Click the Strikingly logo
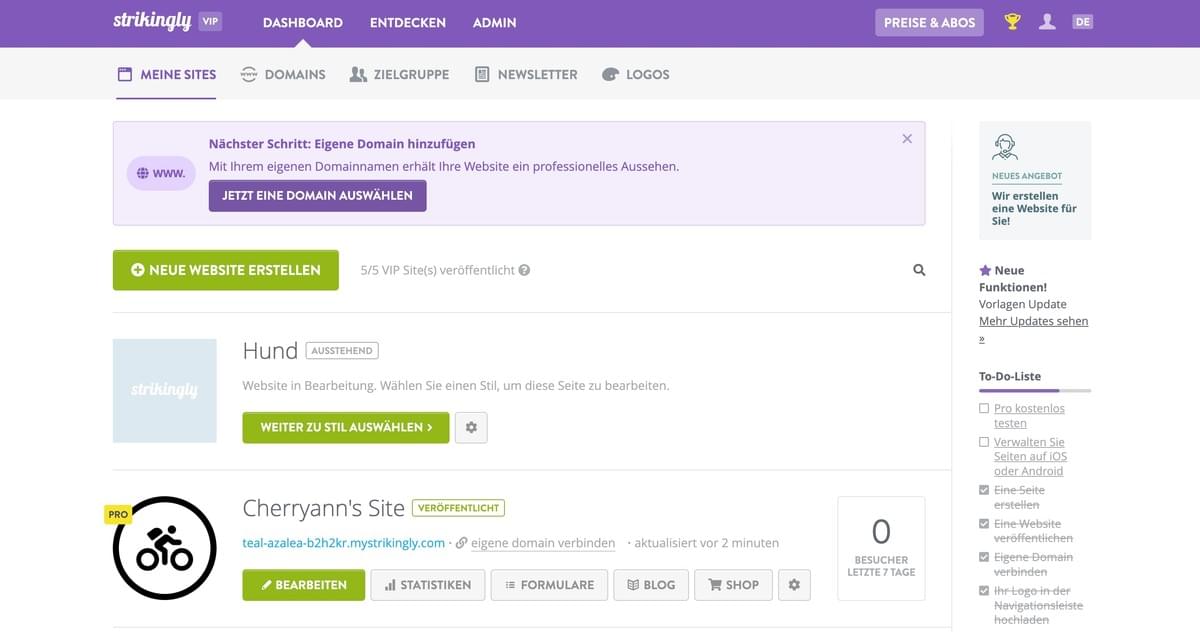 tap(152, 21)
